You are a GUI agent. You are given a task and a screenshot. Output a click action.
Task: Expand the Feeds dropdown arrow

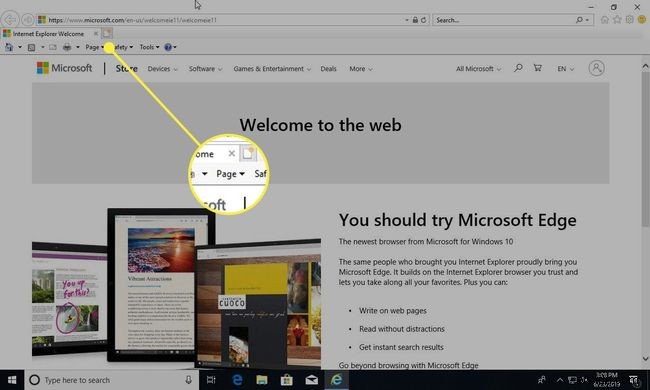point(42,47)
